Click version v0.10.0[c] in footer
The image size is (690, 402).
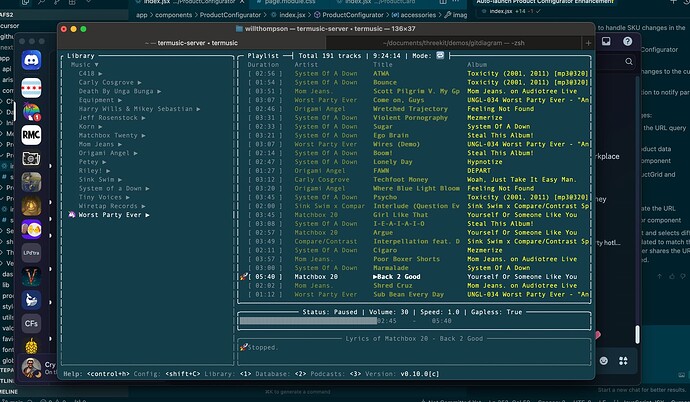click(x=420, y=374)
